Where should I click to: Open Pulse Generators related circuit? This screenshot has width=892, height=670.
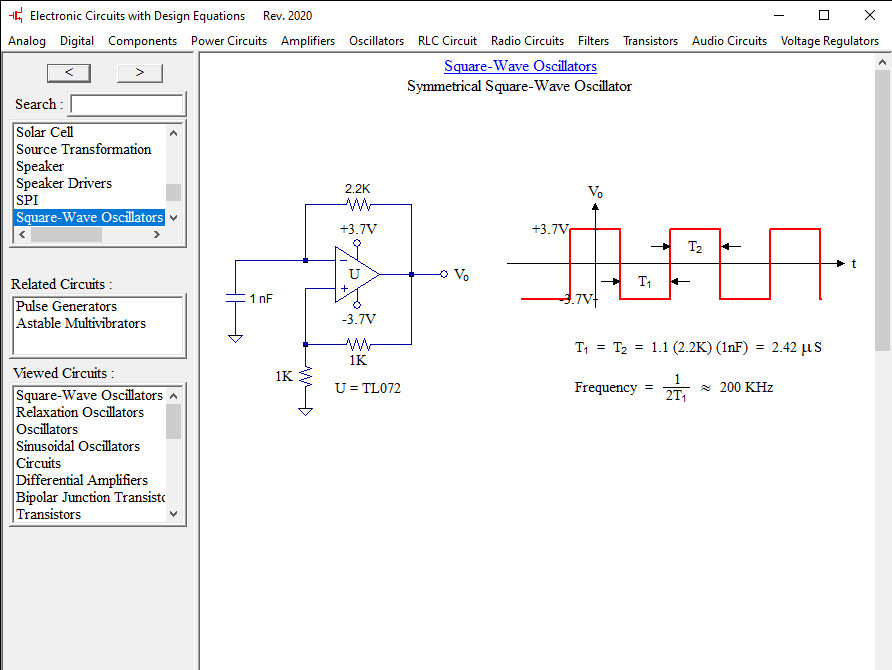tap(67, 306)
